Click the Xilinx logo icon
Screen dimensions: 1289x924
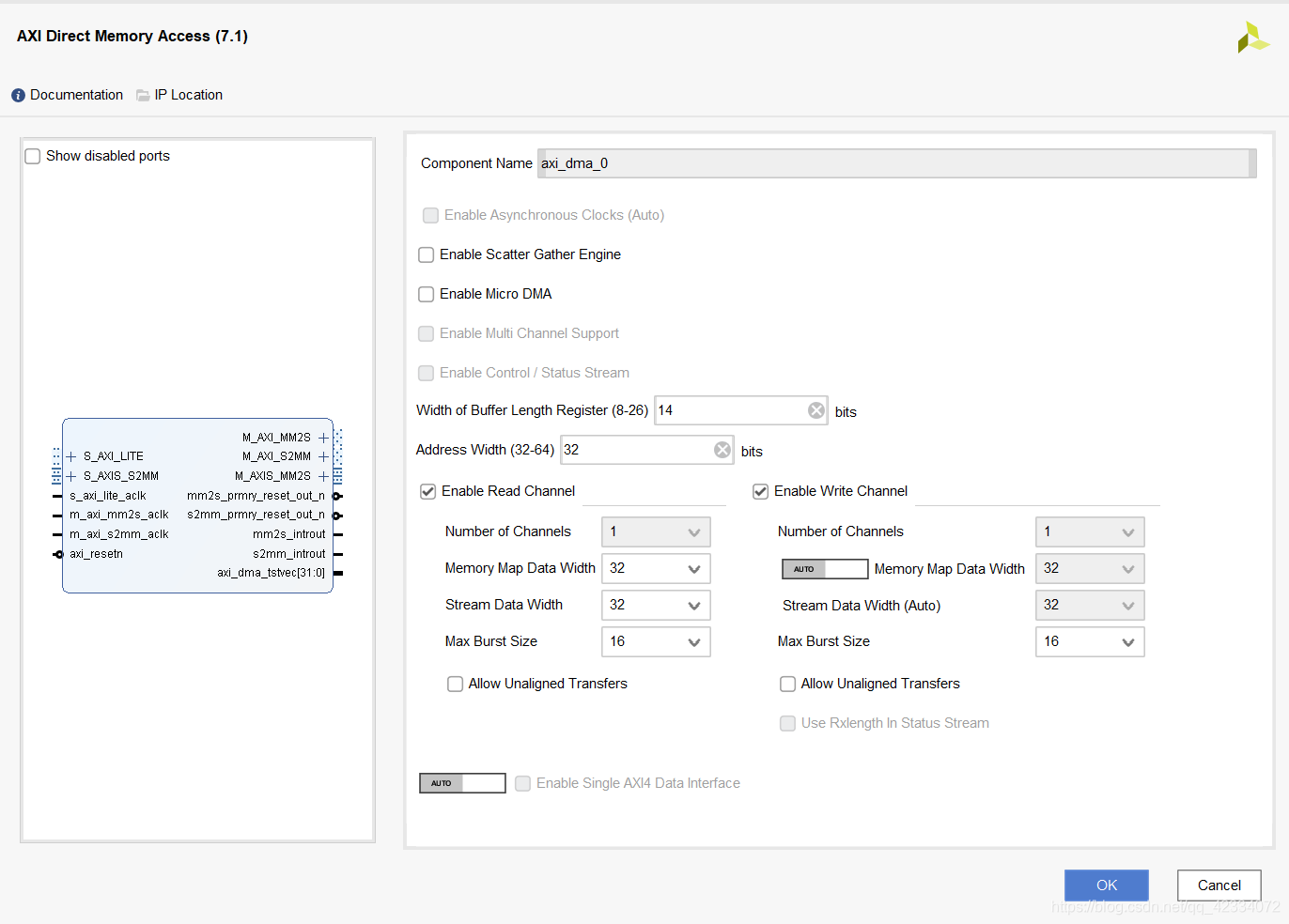(x=1252, y=38)
